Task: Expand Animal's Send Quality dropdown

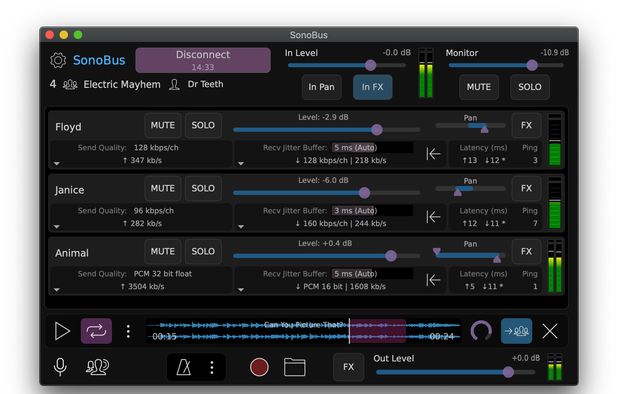Action: pyautogui.click(x=57, y=290)
